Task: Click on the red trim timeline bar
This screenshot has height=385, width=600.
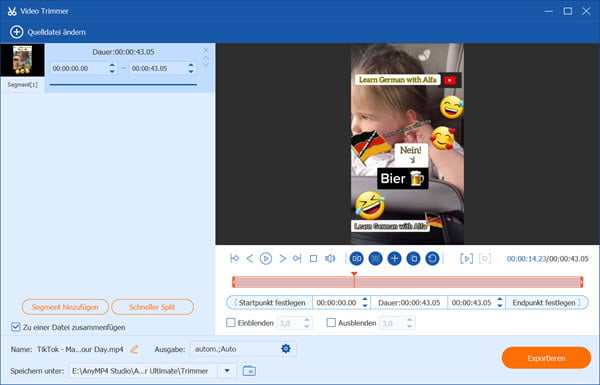Action: 408,282
